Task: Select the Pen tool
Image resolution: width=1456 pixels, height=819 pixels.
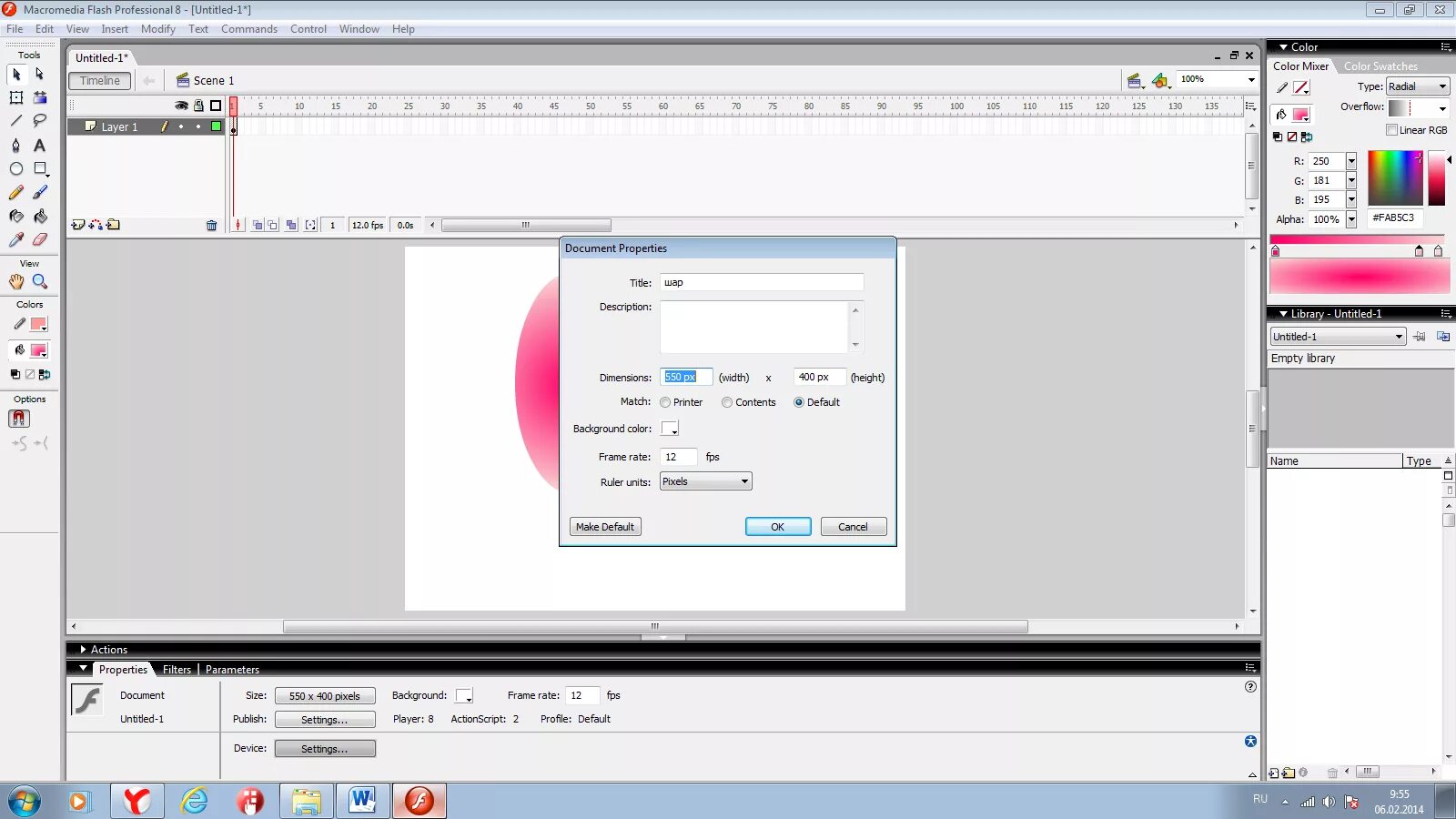Action: tap(16, 146)
